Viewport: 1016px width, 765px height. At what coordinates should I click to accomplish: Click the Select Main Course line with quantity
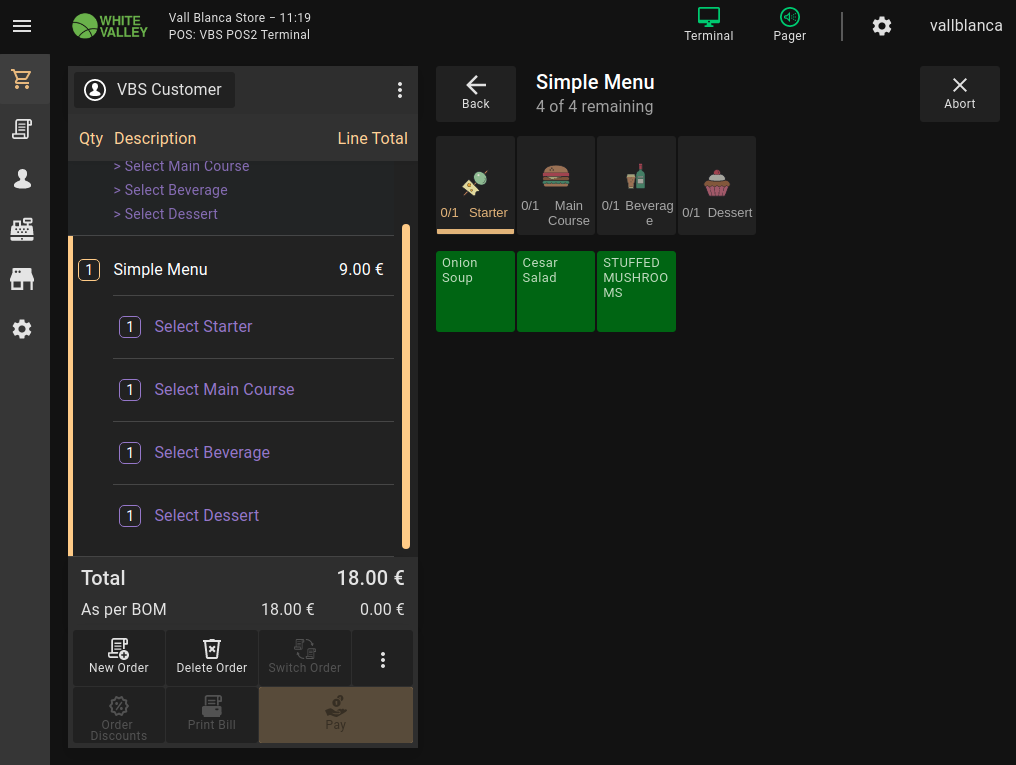click(x=253, y=390)
